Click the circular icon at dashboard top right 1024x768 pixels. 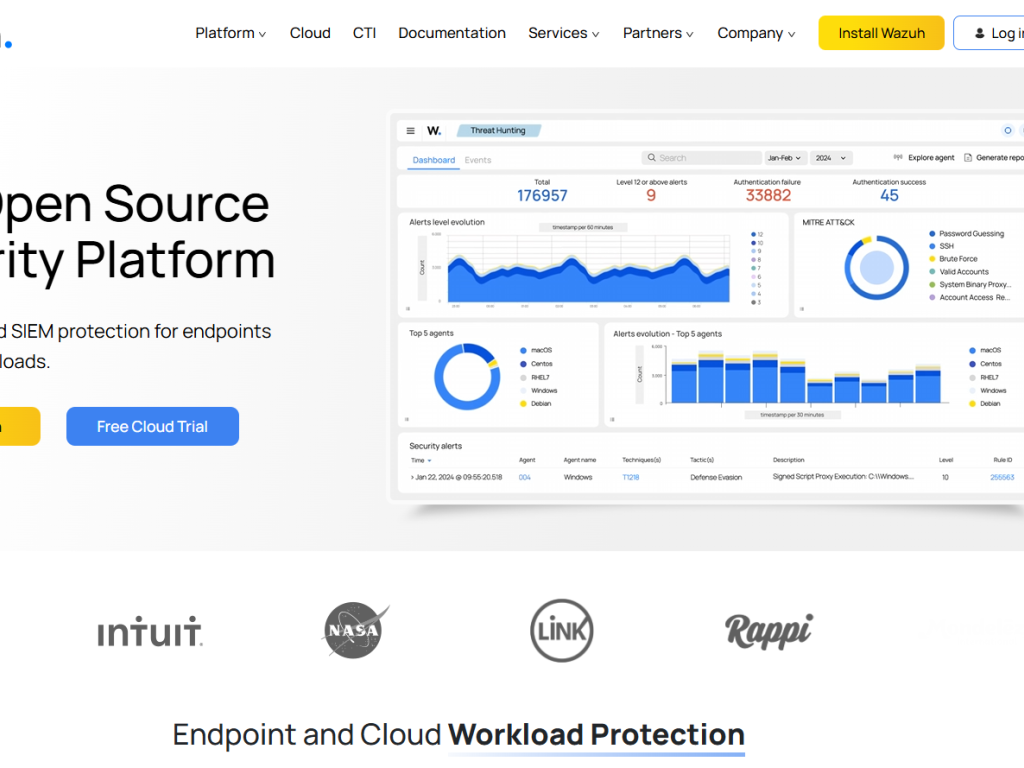1008,131
